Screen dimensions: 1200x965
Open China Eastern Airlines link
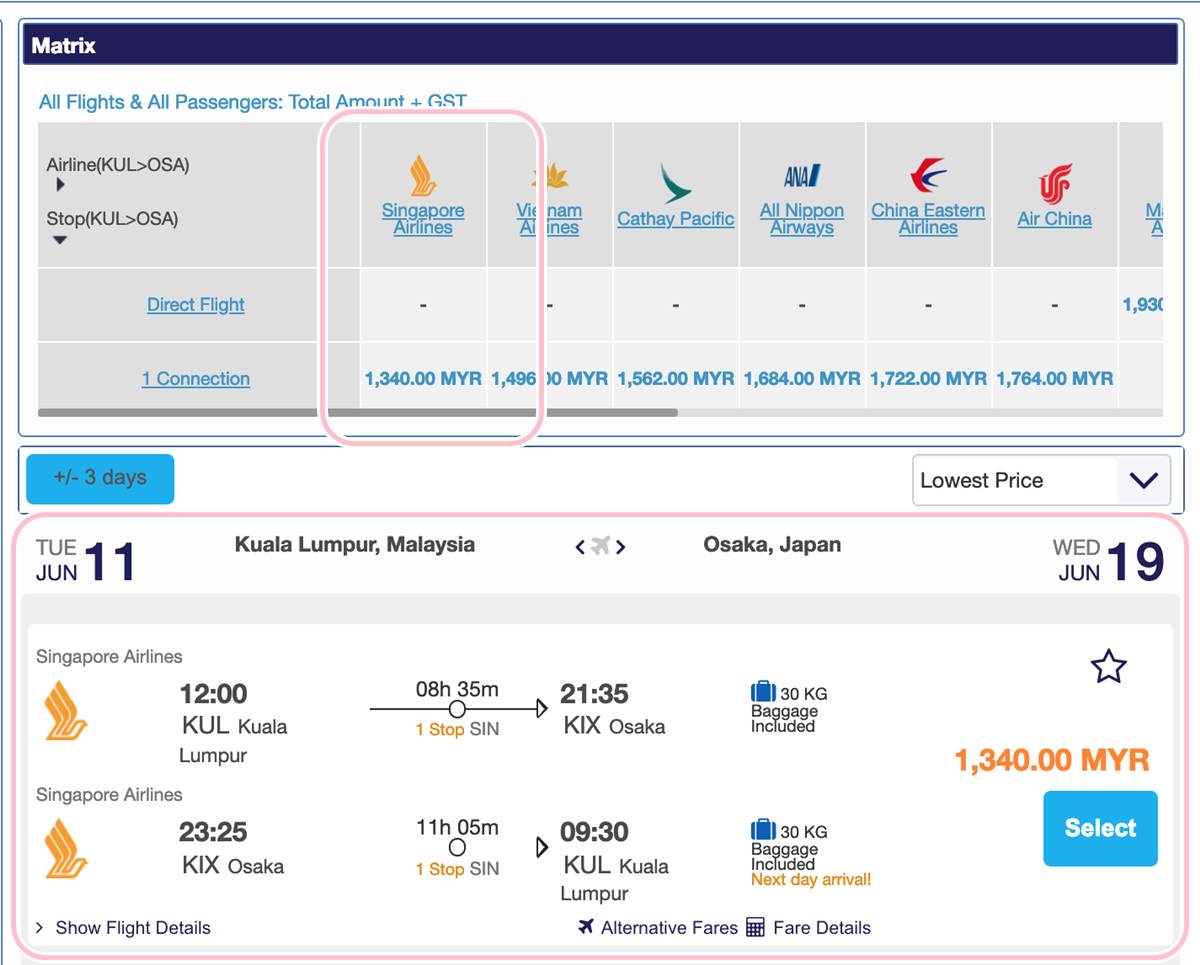(x=928, y=219)
